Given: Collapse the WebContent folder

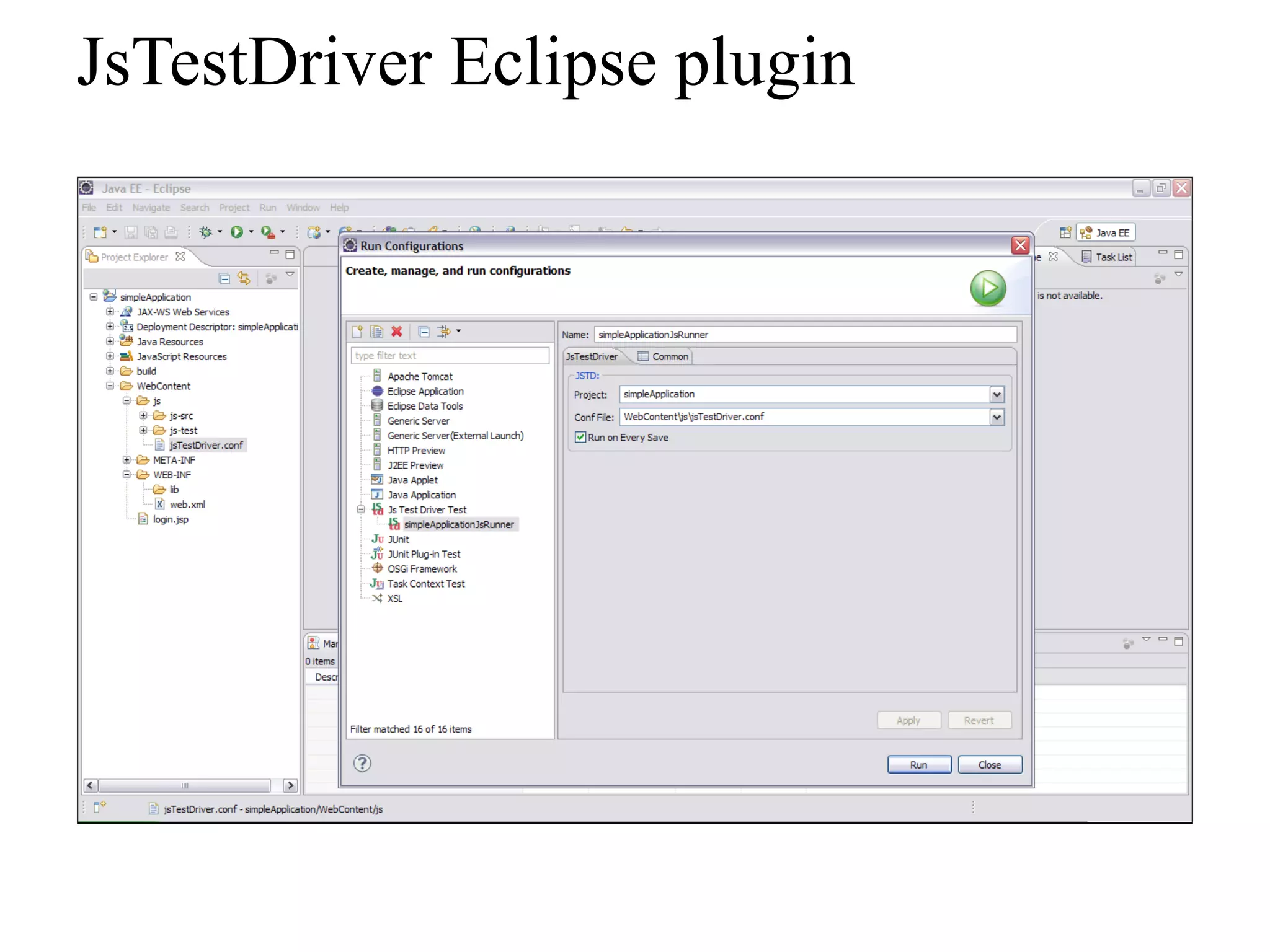Looking at the screenshot, I should [110, 386].
